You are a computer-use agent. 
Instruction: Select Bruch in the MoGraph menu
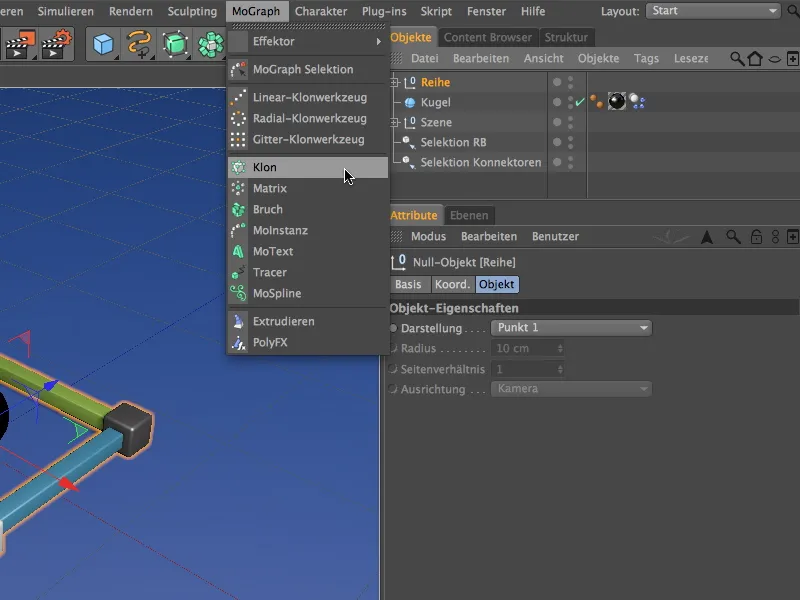(308, 209)
